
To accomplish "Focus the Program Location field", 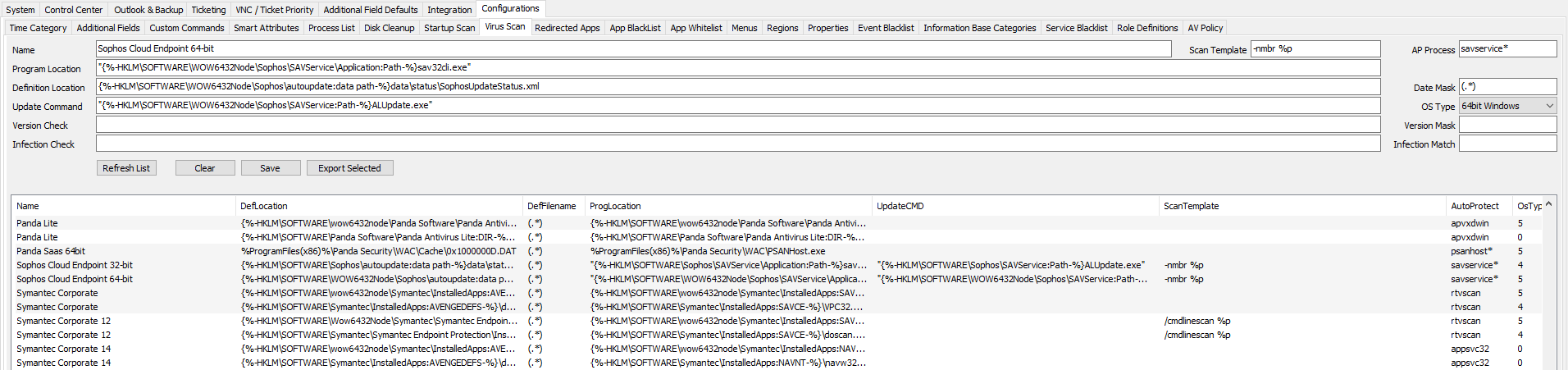I will point(738,68).
